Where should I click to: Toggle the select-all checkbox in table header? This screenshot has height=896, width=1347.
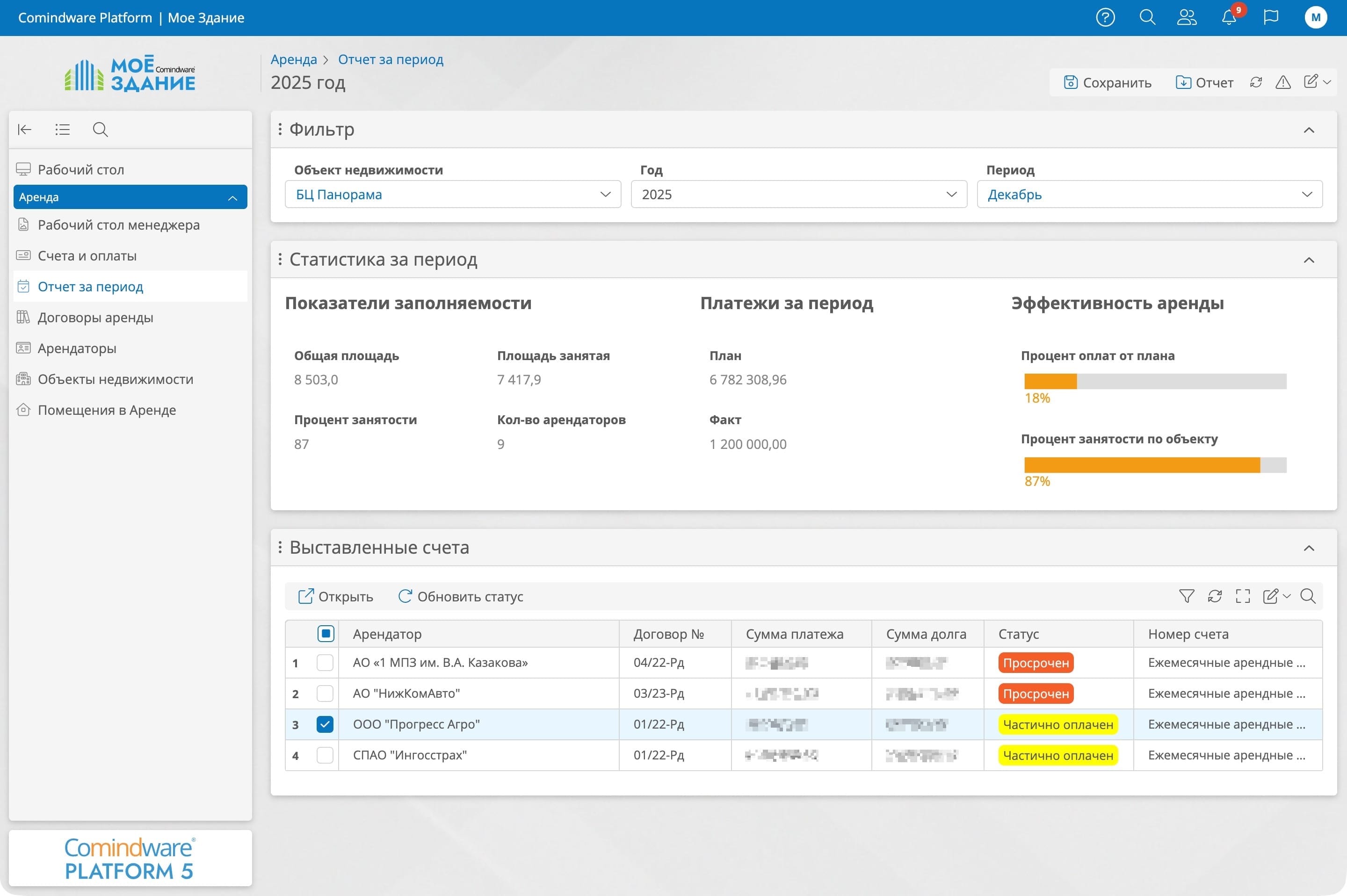click(x=326, y=634)
